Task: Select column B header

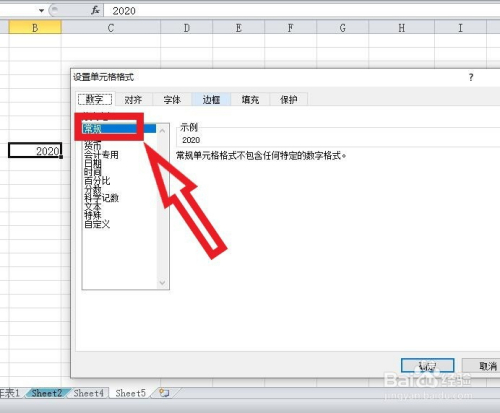Action: (35, 28)
